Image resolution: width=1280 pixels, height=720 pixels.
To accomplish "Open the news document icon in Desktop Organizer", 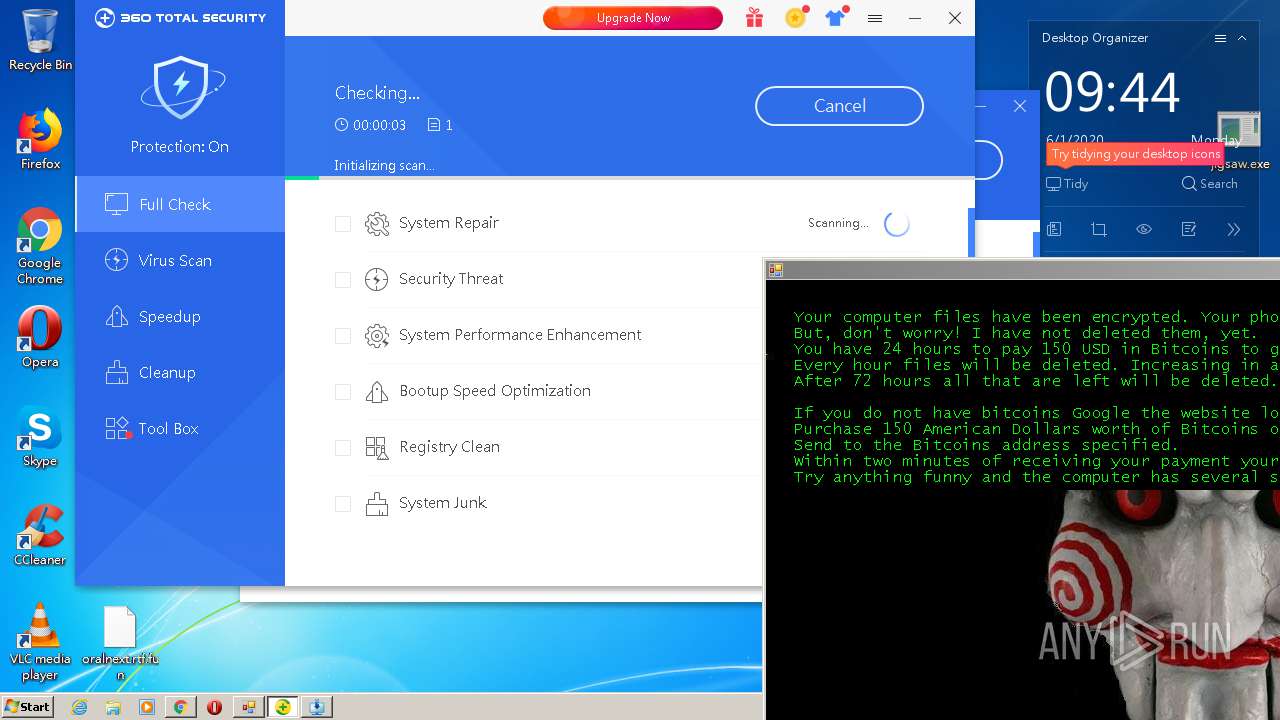I will click(x=1054, y=229).
